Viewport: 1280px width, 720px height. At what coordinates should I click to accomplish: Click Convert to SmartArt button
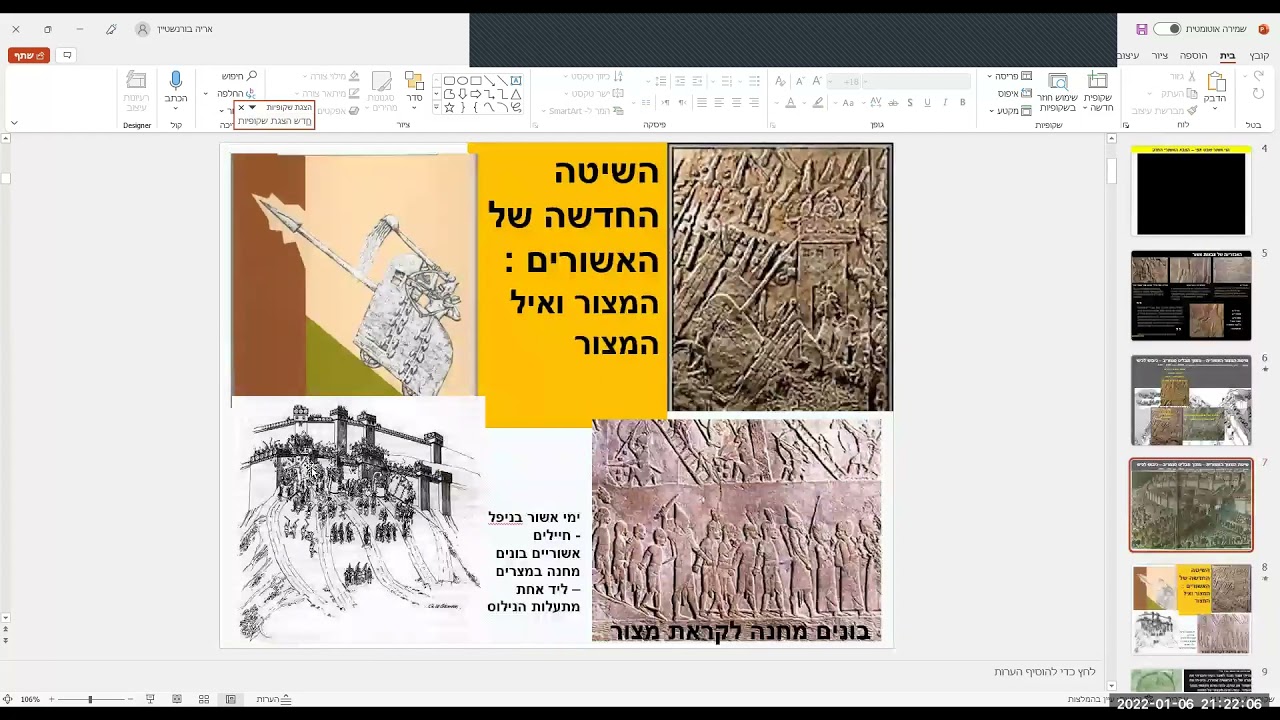[582, 110]
